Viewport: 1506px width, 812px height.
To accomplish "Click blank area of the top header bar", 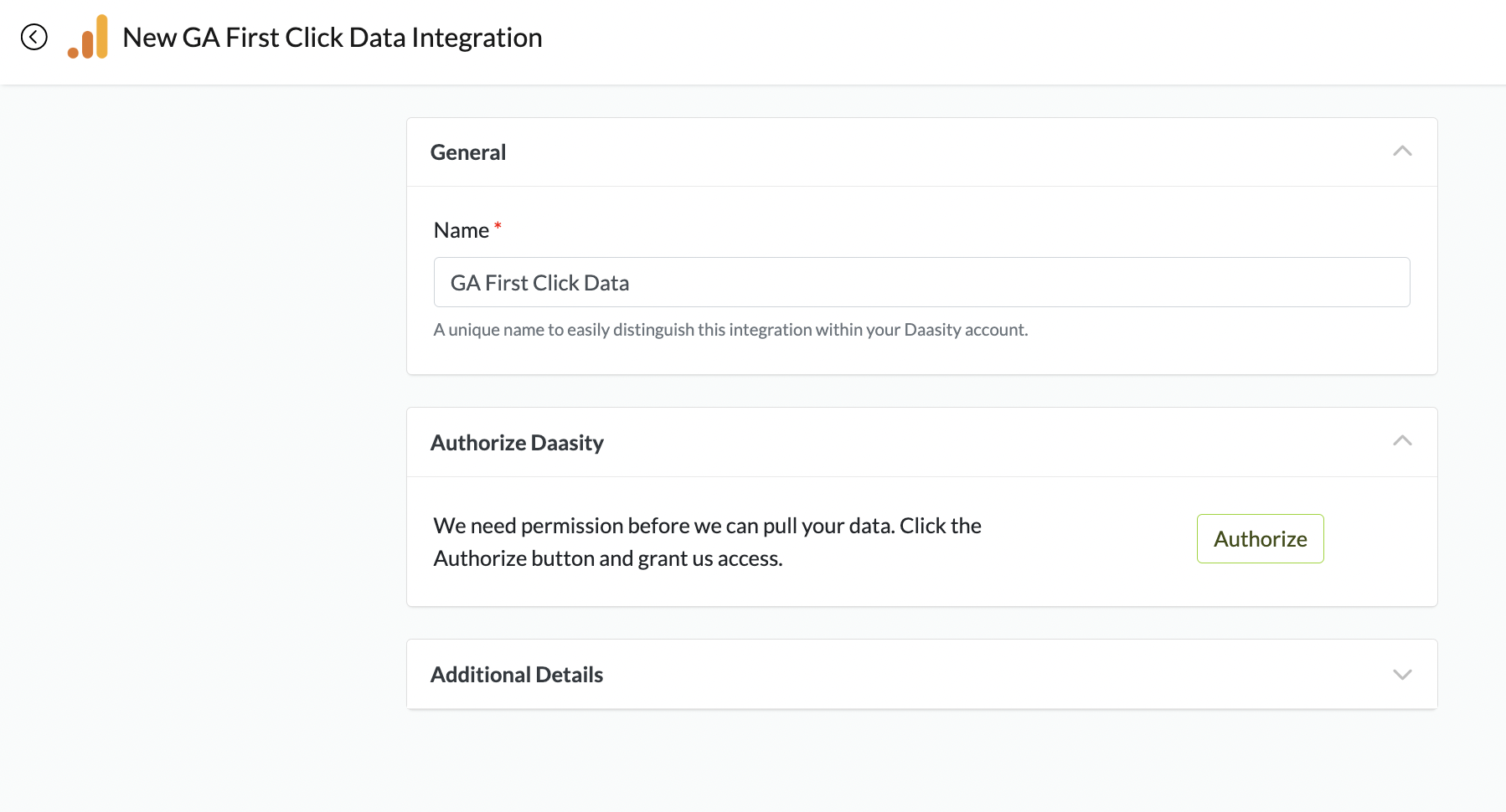I will pyautogui.click(x=1005, y=40).
